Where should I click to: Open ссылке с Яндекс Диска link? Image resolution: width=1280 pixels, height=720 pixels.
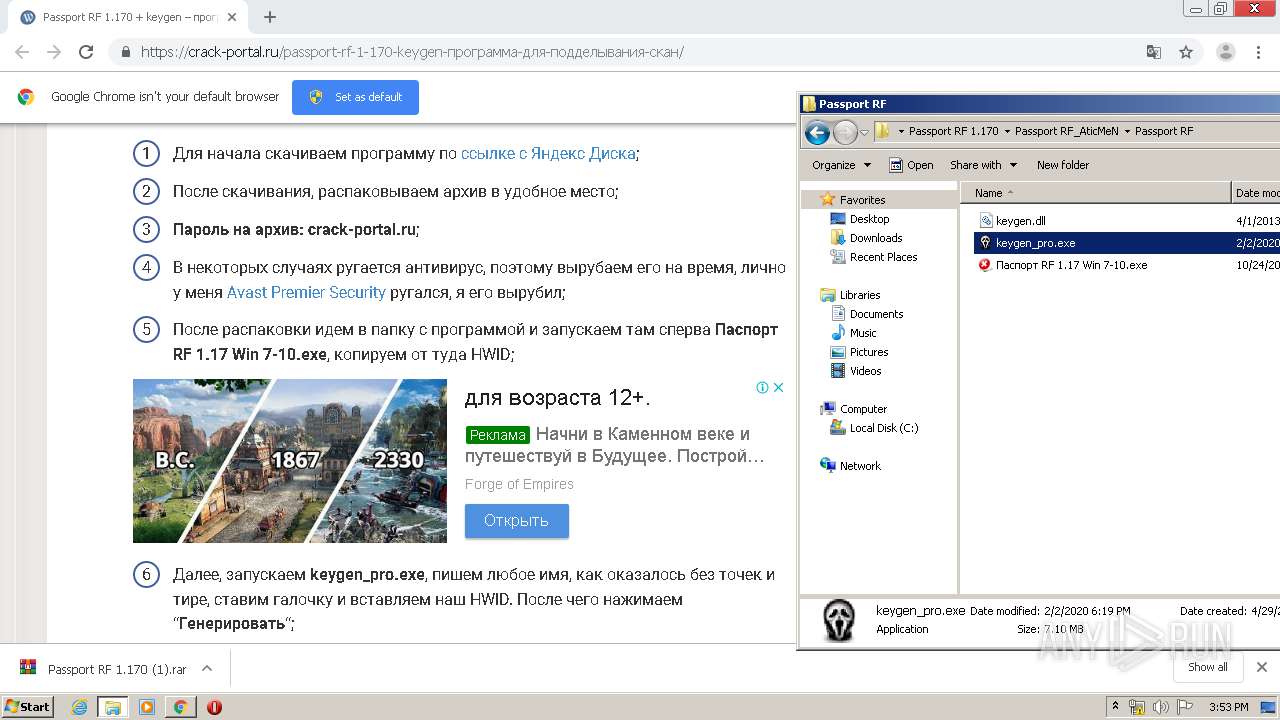[x=548, y=153]
